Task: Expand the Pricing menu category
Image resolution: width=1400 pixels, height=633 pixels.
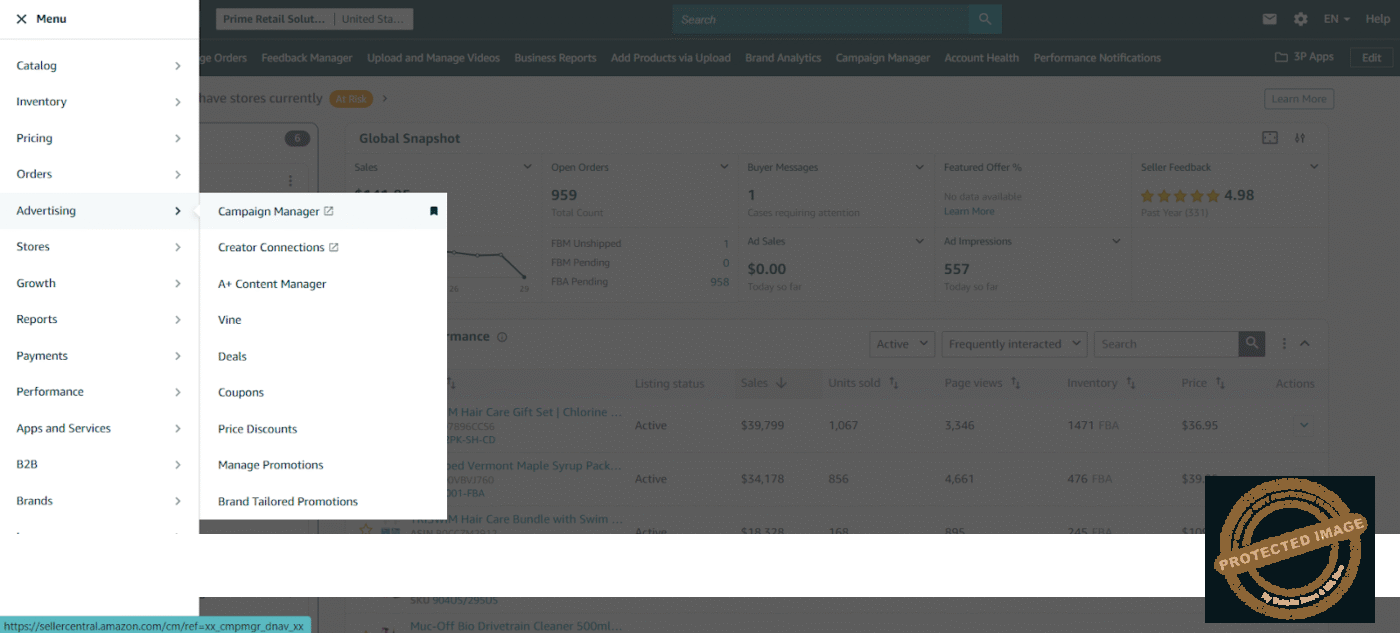Action: tap(99, 138)
